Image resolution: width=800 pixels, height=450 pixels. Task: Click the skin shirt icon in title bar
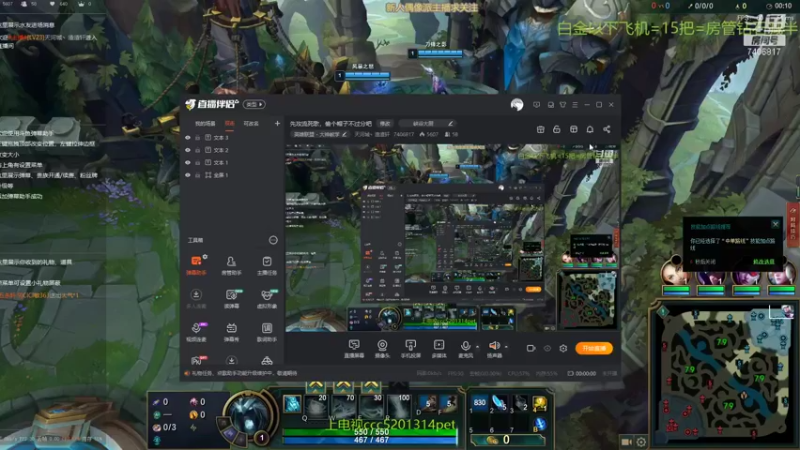pyautogui.click(x=563, y=105)
